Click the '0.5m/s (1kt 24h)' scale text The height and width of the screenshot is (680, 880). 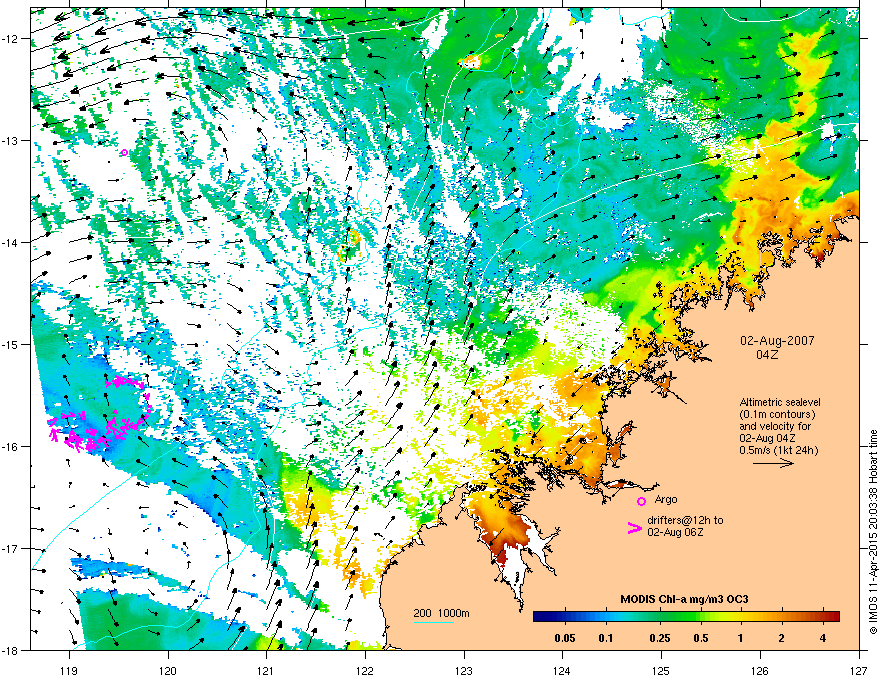point(778,450)
